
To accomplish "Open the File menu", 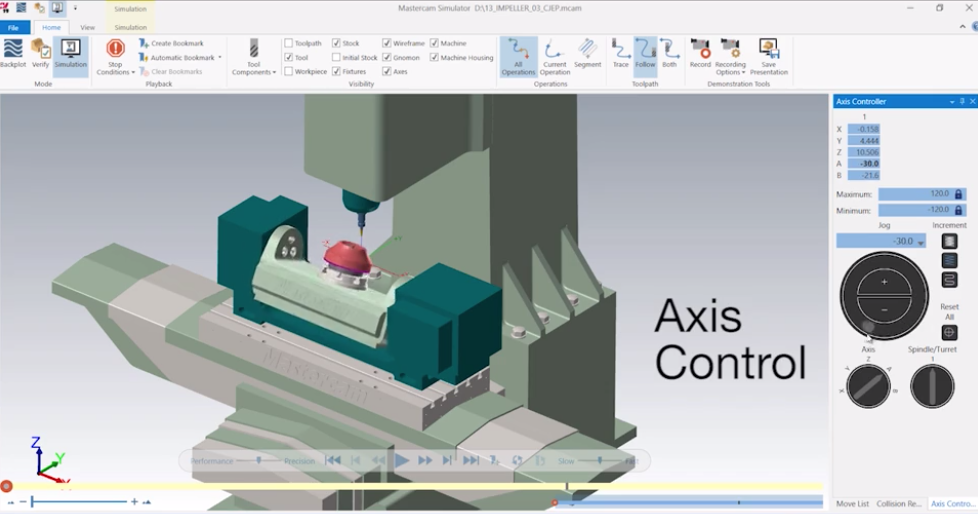I will pyautogui.click(x=13, y=27).
